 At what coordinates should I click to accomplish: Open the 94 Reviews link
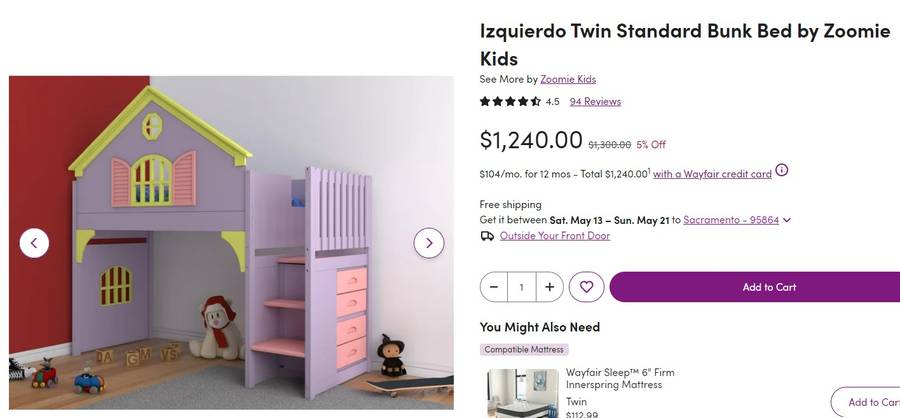coord(595,102)
